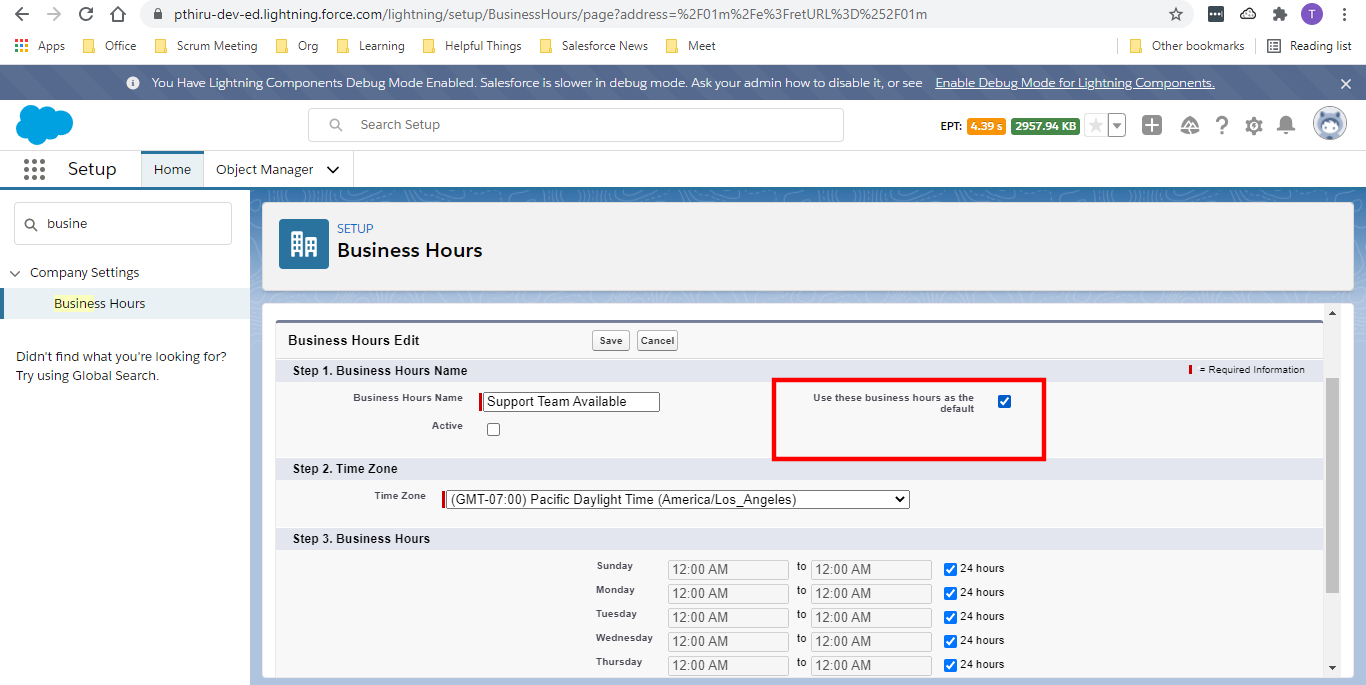Click inside the Business Hours Name field
The image size is (1366, 685).
[569, 401]
